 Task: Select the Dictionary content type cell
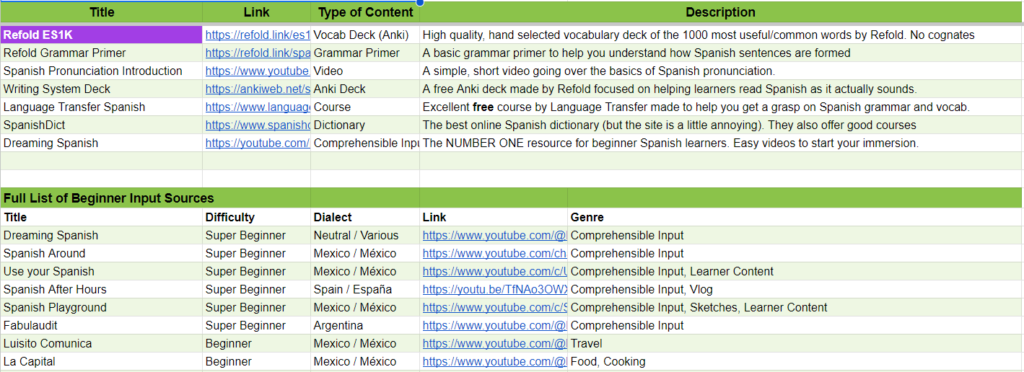pos(365,125)
